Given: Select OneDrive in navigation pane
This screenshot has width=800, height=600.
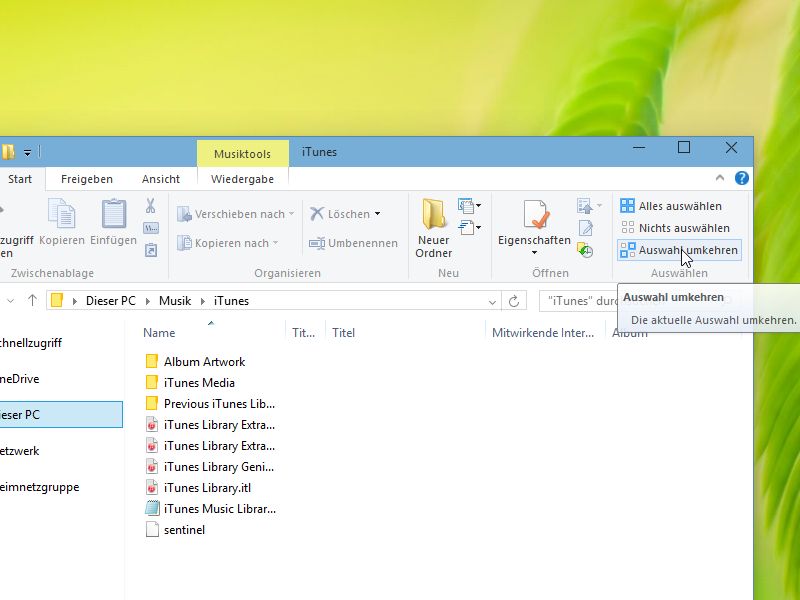Looking at the screenshot, I should pos(19,379).
